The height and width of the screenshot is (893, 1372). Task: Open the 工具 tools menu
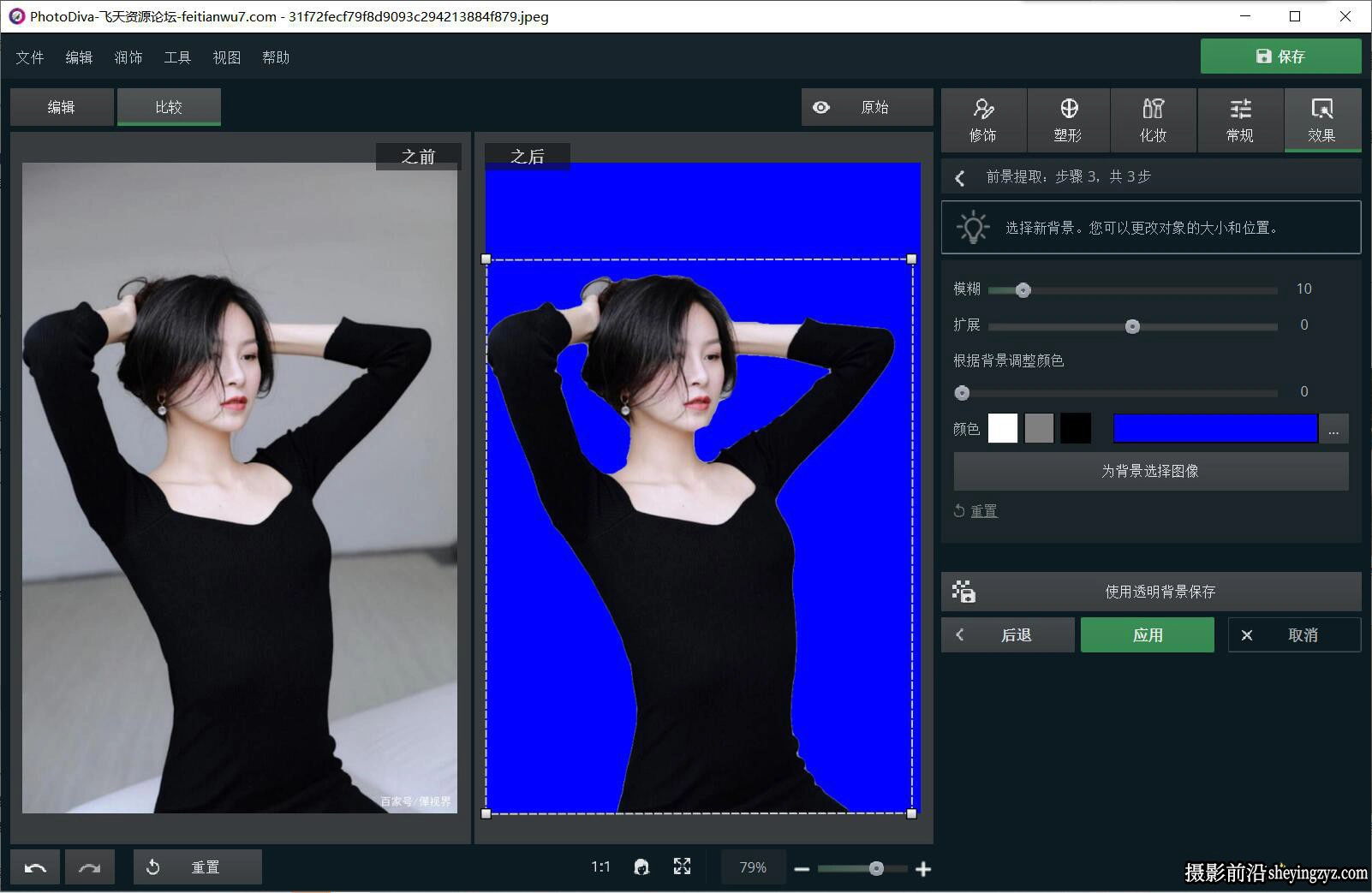click(x=177, y=57)
